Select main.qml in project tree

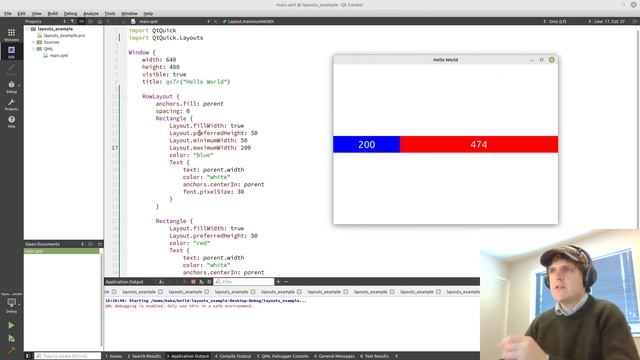tap(59, 55)
